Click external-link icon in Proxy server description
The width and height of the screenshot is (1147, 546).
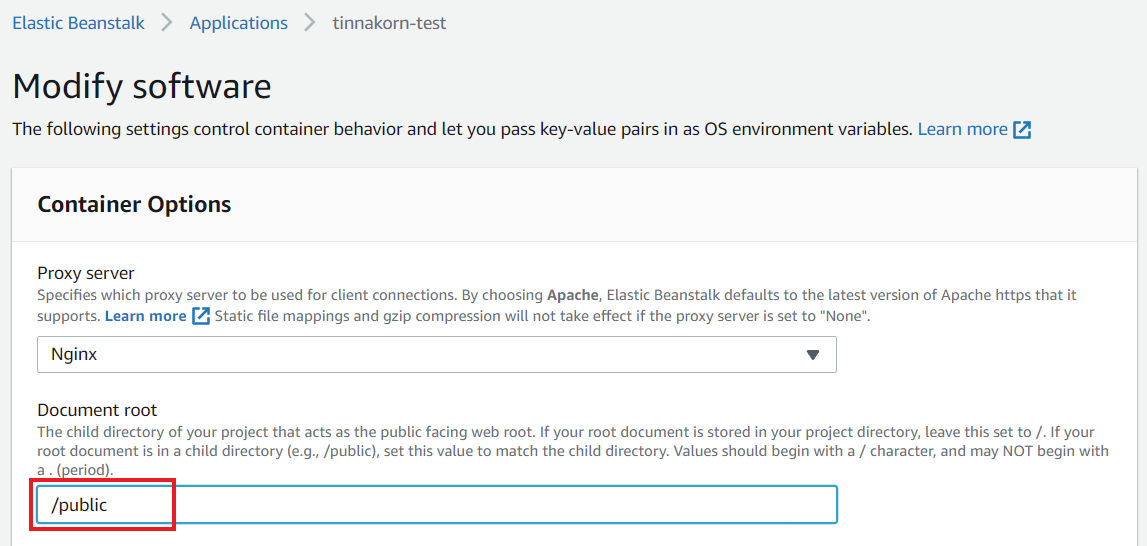point(201,316)
